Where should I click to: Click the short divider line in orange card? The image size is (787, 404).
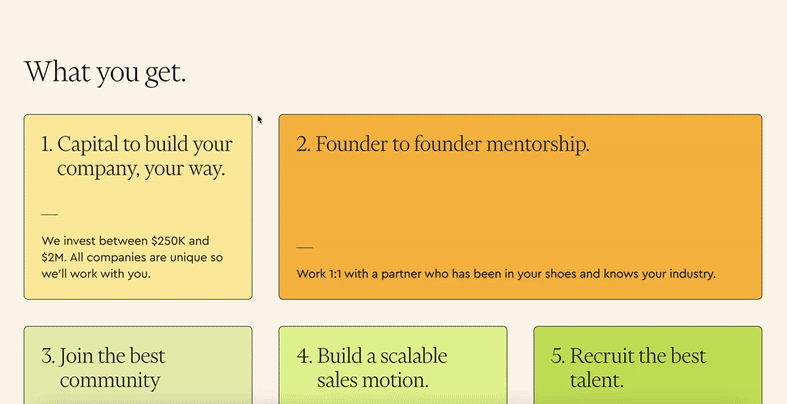click(305, 247)
